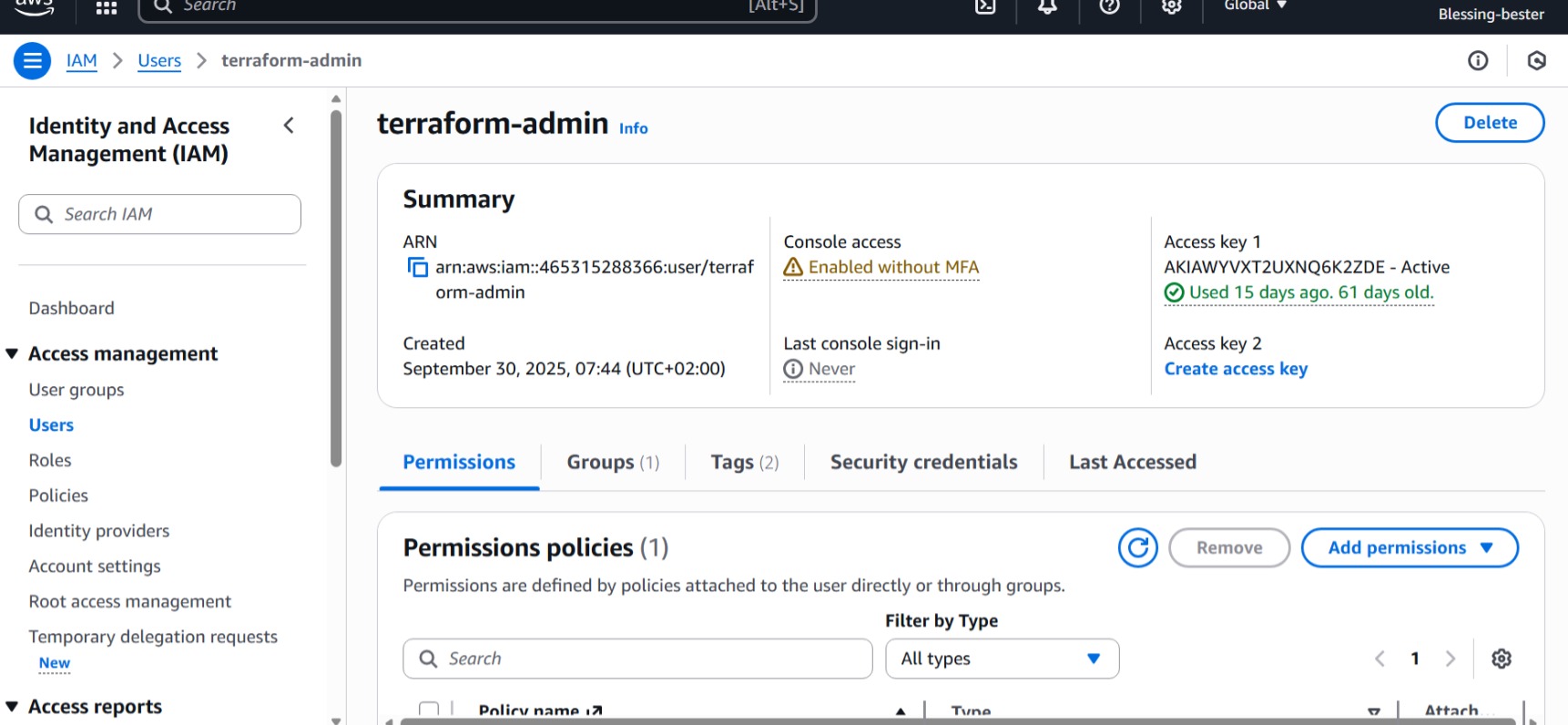
Task: Click the Info link beside terraform-admin
Action: 634,128
